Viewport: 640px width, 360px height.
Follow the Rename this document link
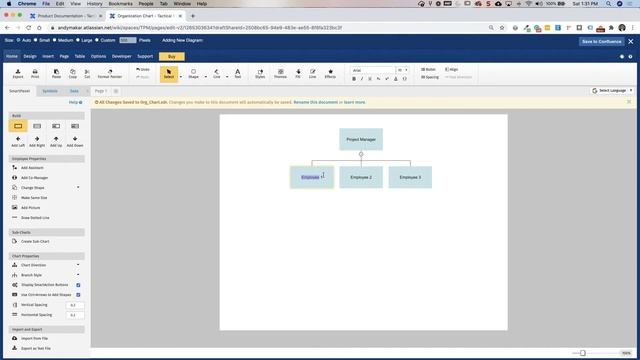click(x=316, y=102)
